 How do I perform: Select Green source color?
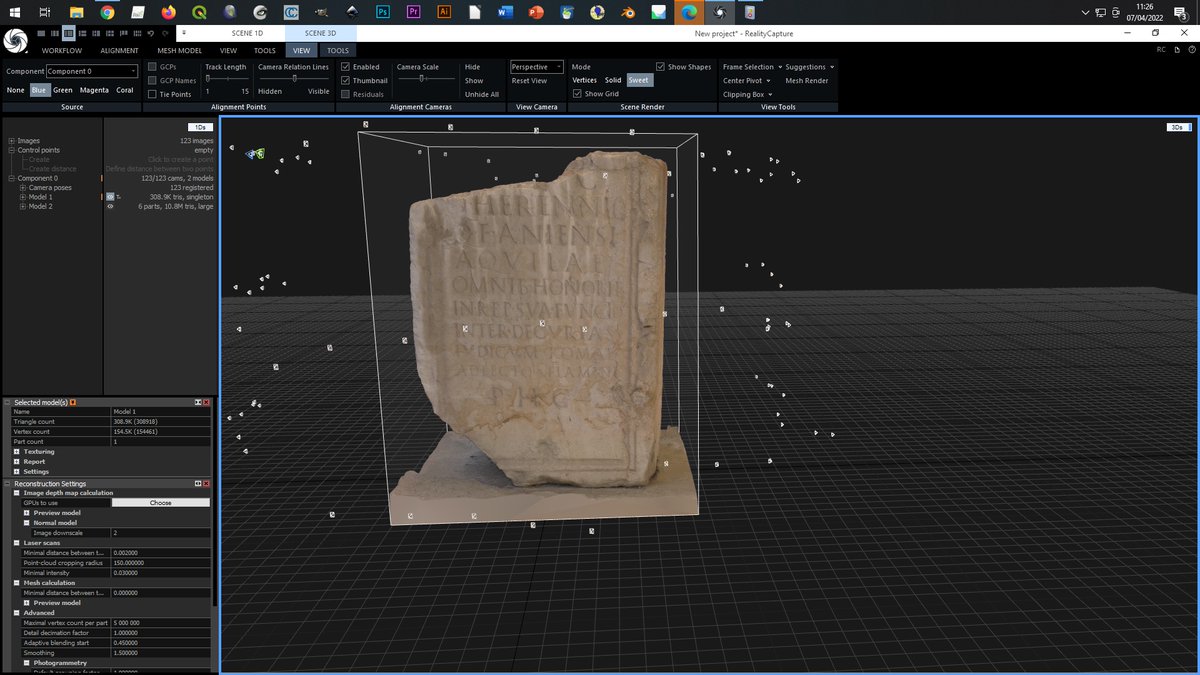click(63, 90)
